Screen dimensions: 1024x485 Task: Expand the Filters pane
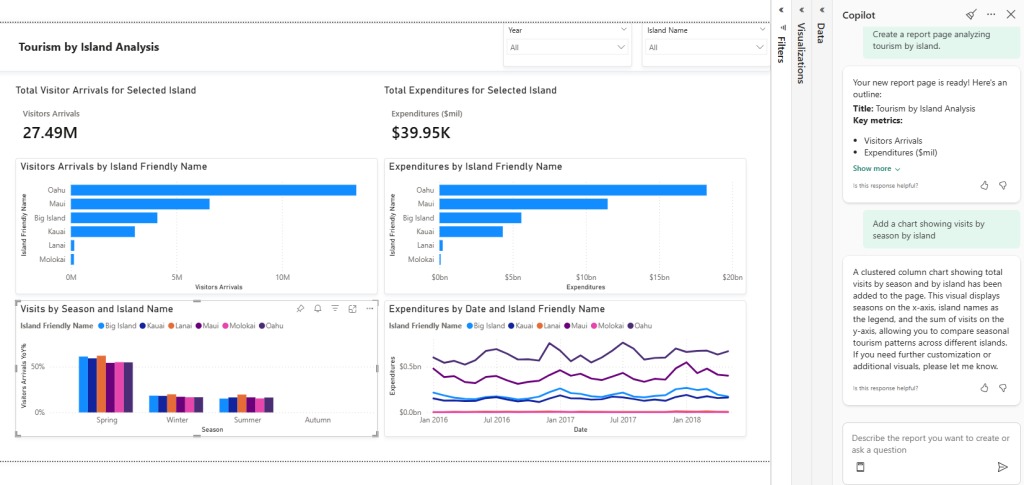tap(781, 11)
